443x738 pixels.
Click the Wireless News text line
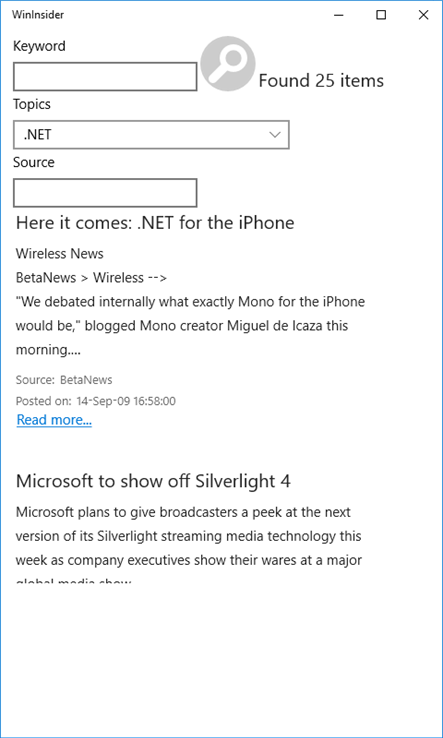(60, 254)
